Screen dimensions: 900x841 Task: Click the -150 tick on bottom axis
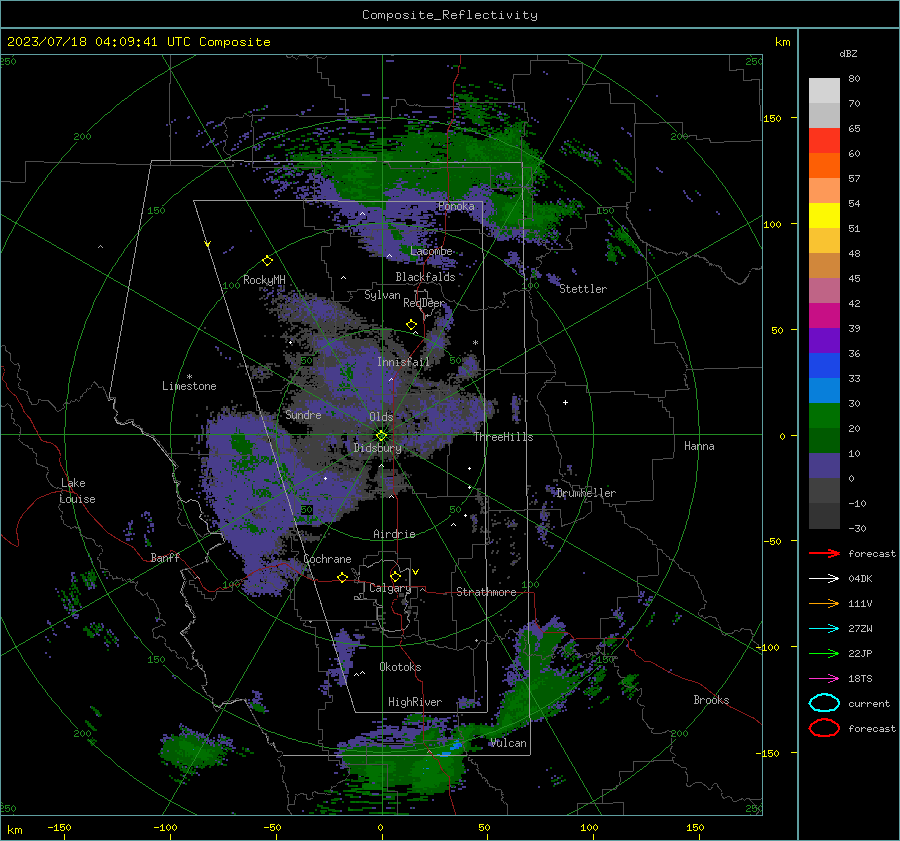[59, 828]
